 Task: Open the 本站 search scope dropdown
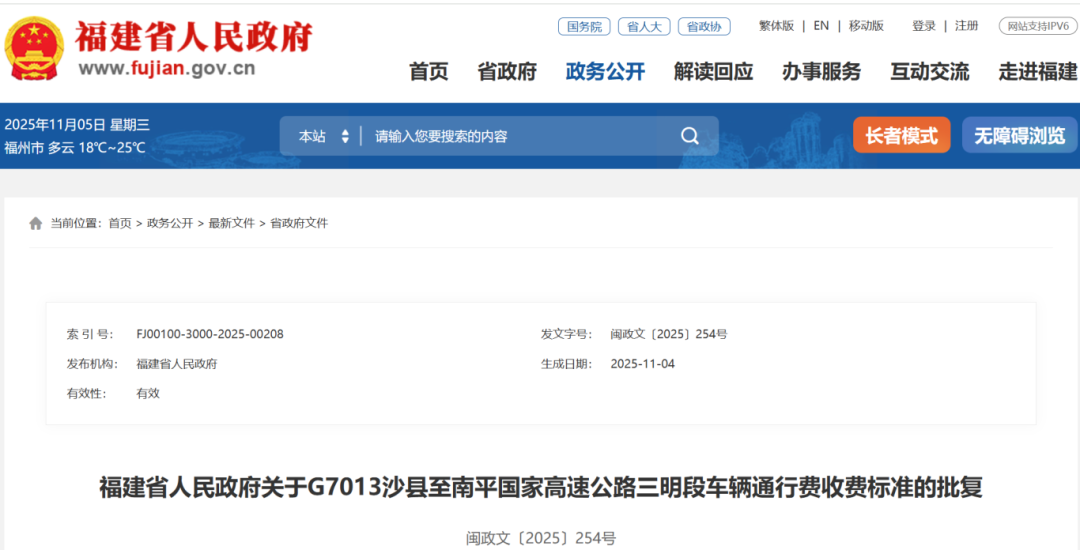coord(324,136)
